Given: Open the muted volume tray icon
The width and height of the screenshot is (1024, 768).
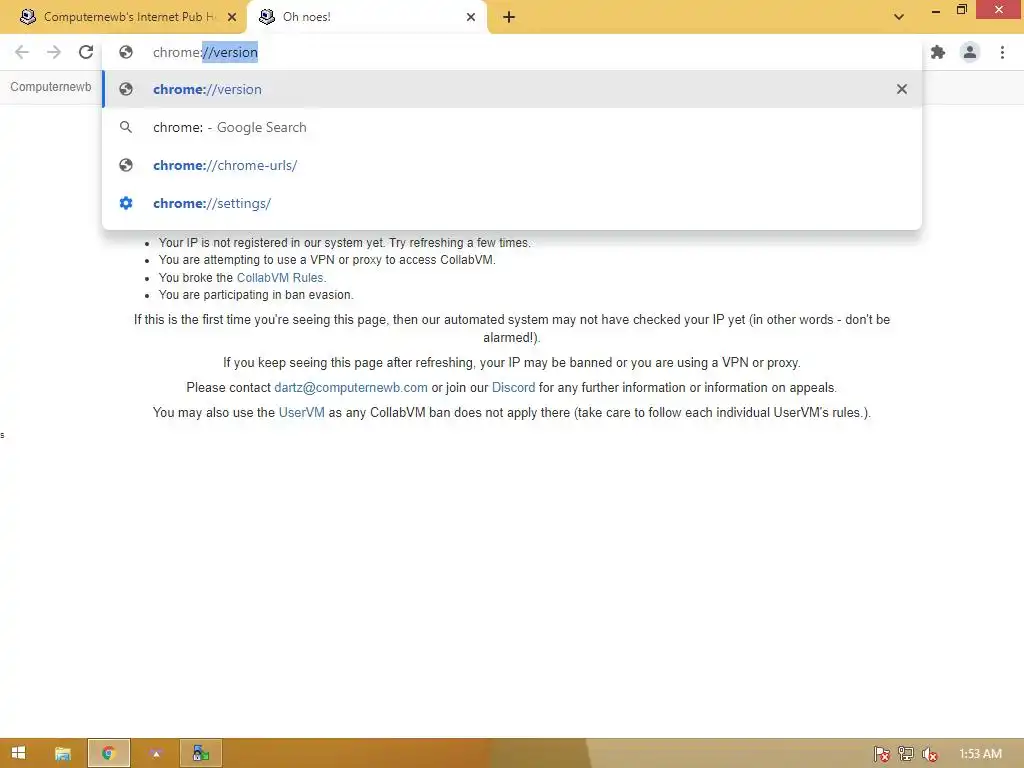Looking at the screenshot, I should click(930, 754).
